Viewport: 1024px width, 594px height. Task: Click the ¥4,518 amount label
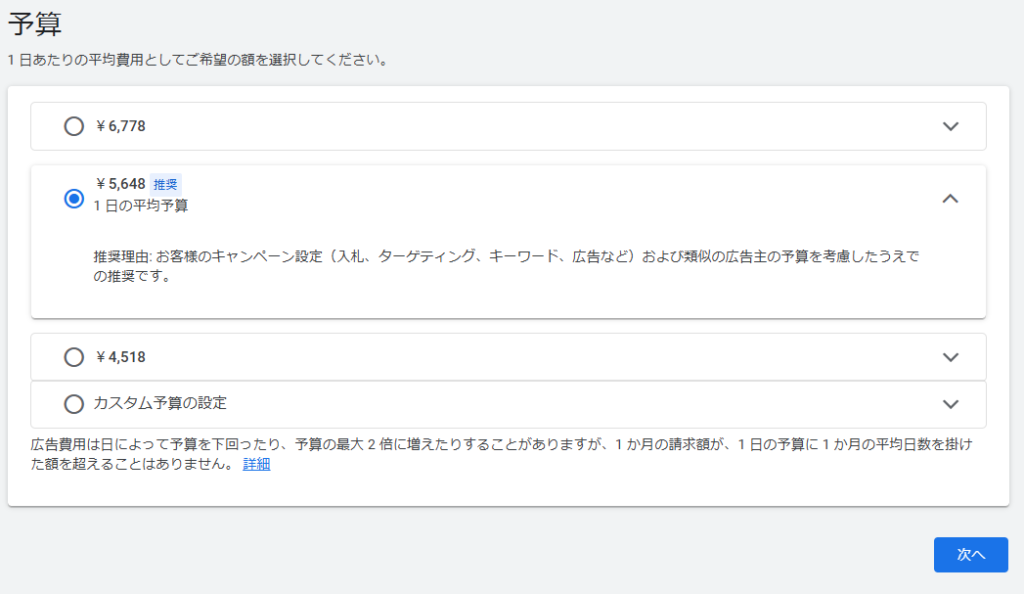[x=121, y=357]
